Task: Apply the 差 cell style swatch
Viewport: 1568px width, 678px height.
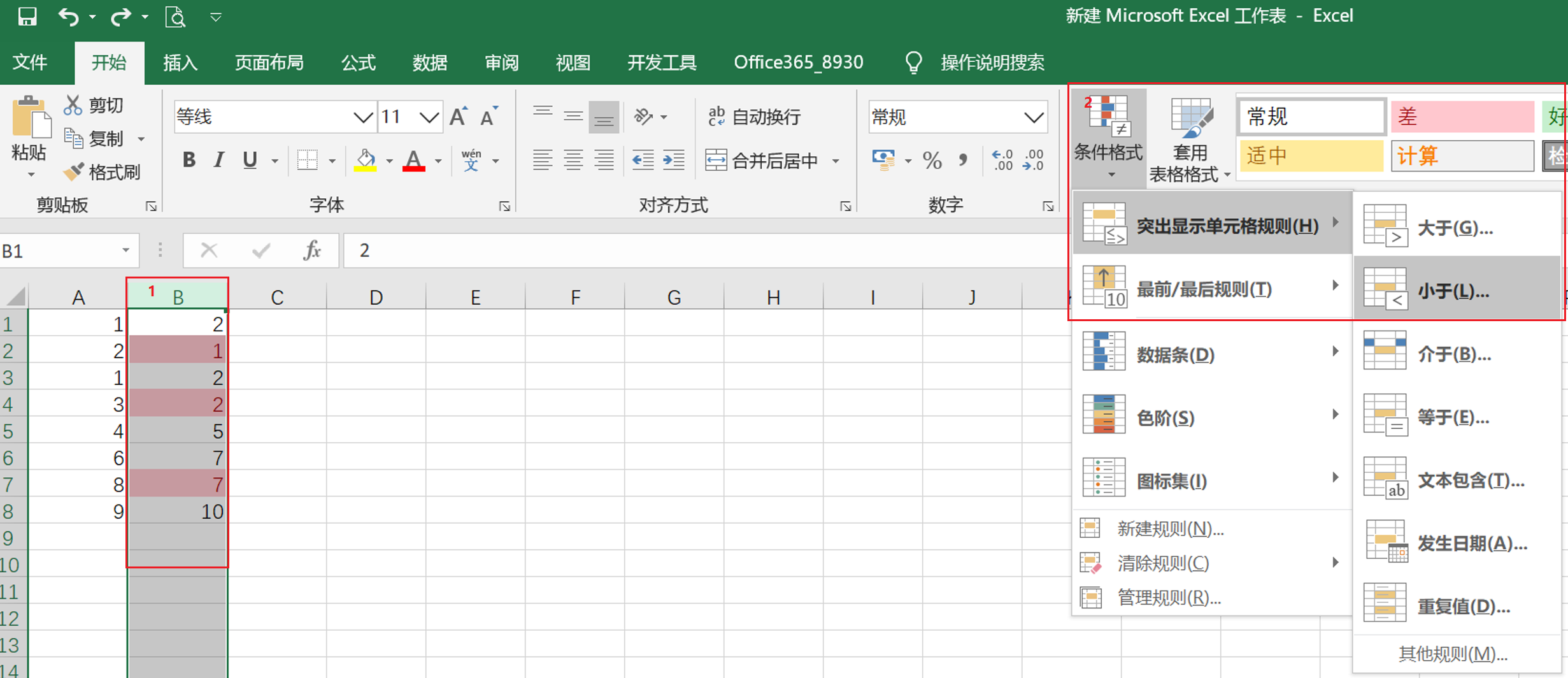Action: pos(1462,117)
